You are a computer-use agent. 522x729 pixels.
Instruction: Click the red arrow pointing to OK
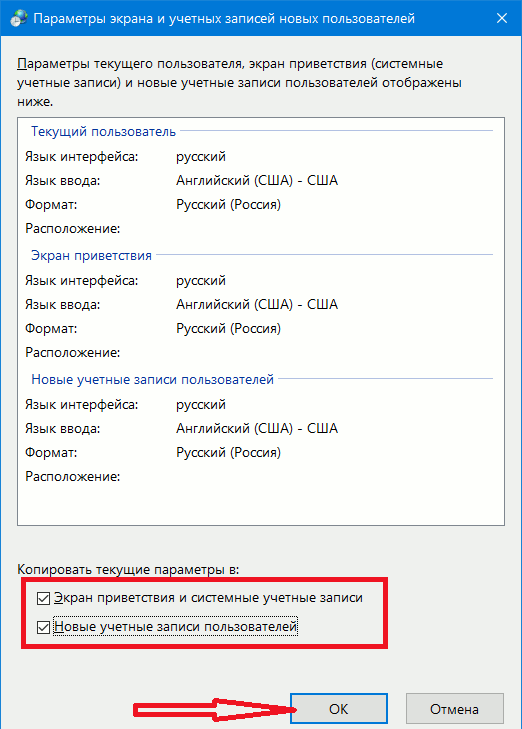tap(215, 709)
